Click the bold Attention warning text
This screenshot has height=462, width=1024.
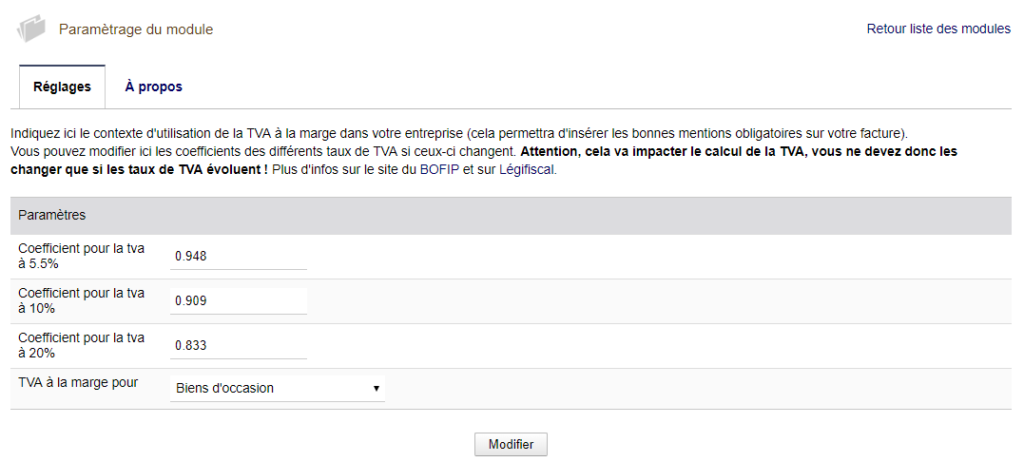point(483,161)
